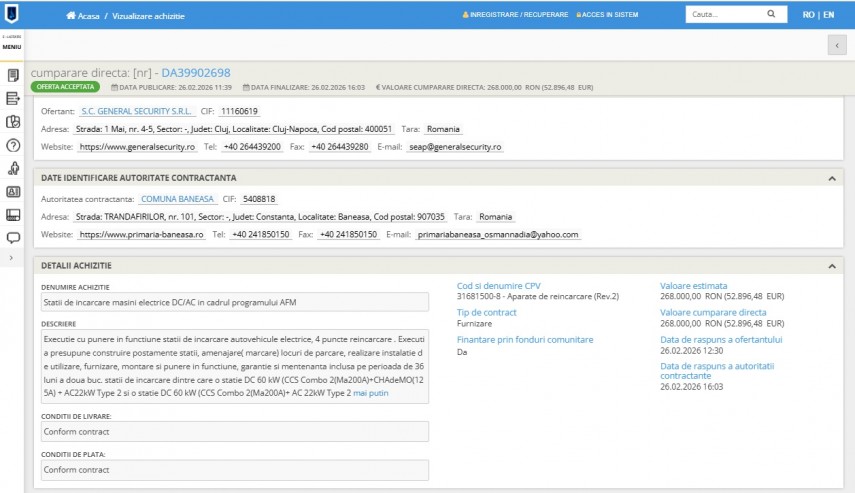855x493 pixels.
Task: Click the magnifier search icon
Action: pos(771,15)
